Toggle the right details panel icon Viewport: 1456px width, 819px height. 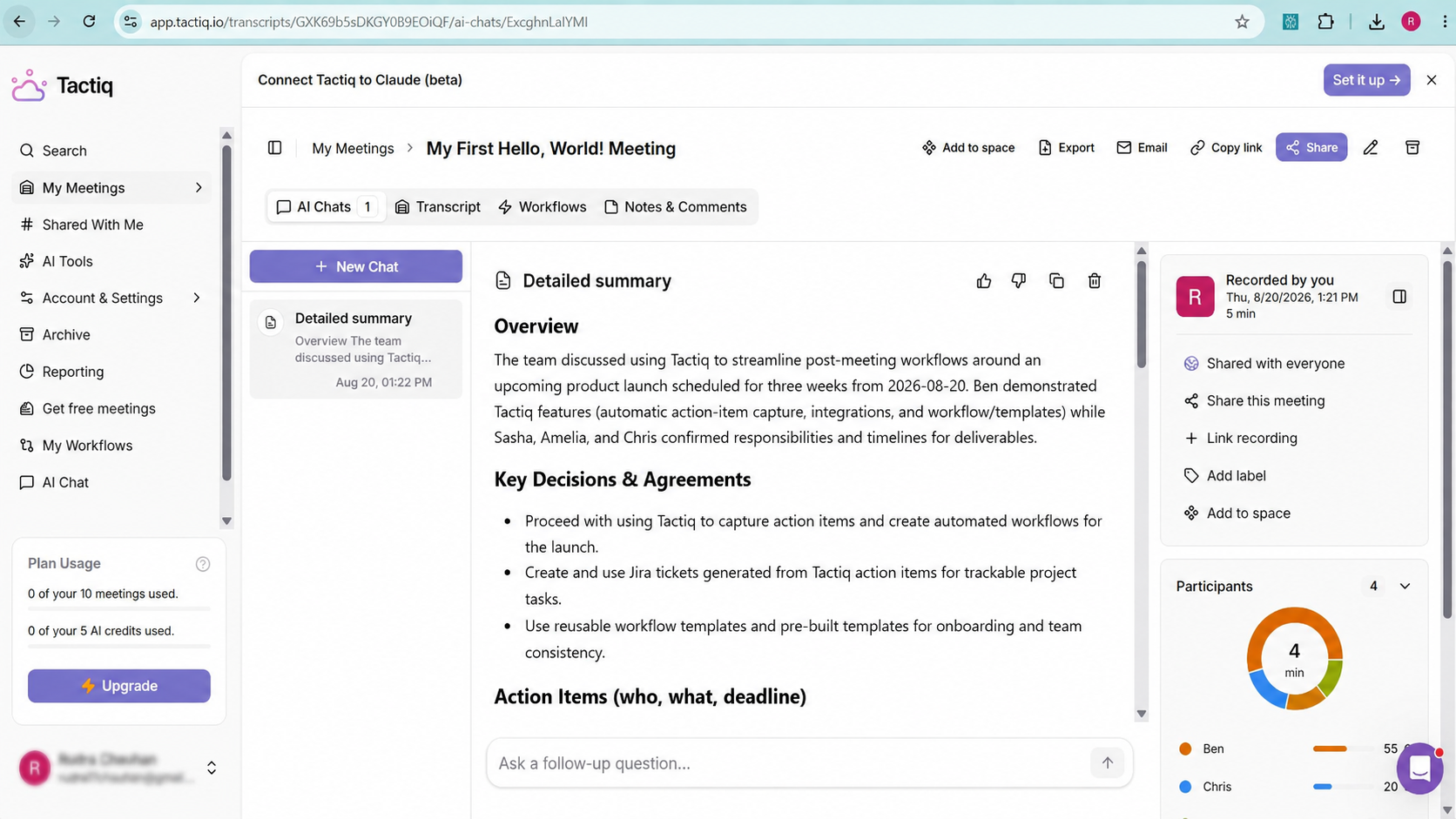[x=1399, y=297]
